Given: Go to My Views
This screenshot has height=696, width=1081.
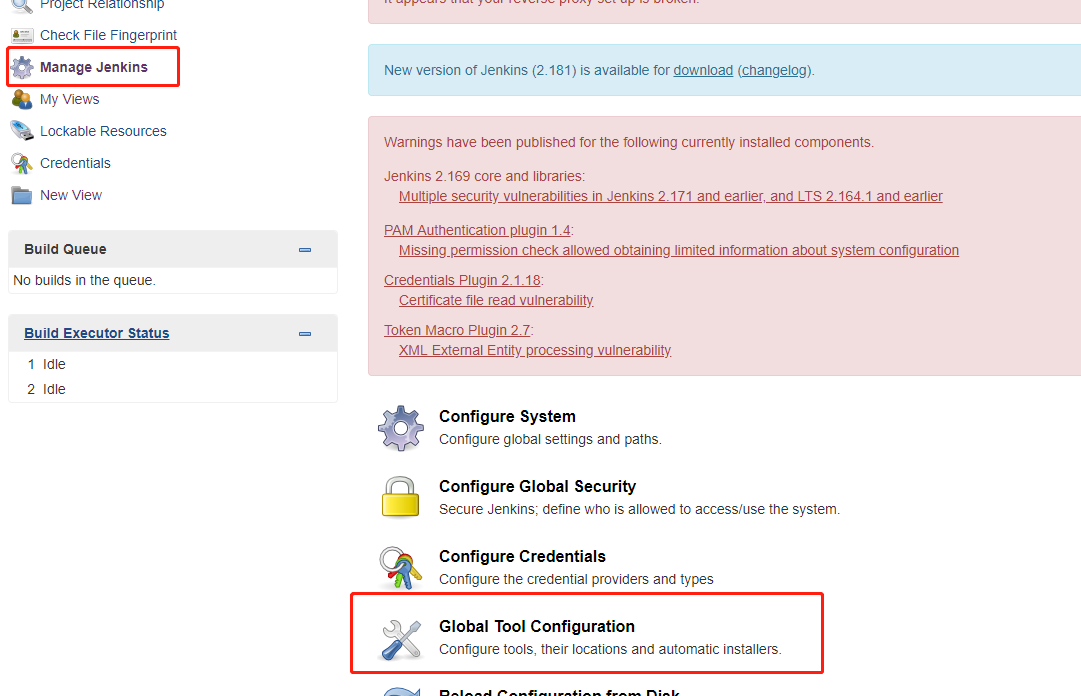Looking at the screenshot, I should click(70, 99).
